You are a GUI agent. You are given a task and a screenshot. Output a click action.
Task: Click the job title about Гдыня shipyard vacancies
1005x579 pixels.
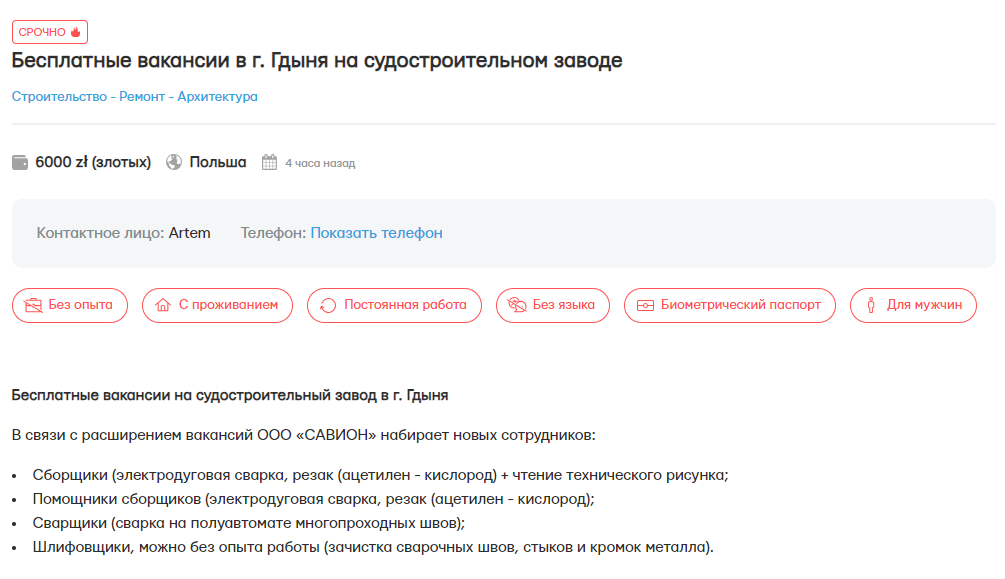click(x=317, y=61)
